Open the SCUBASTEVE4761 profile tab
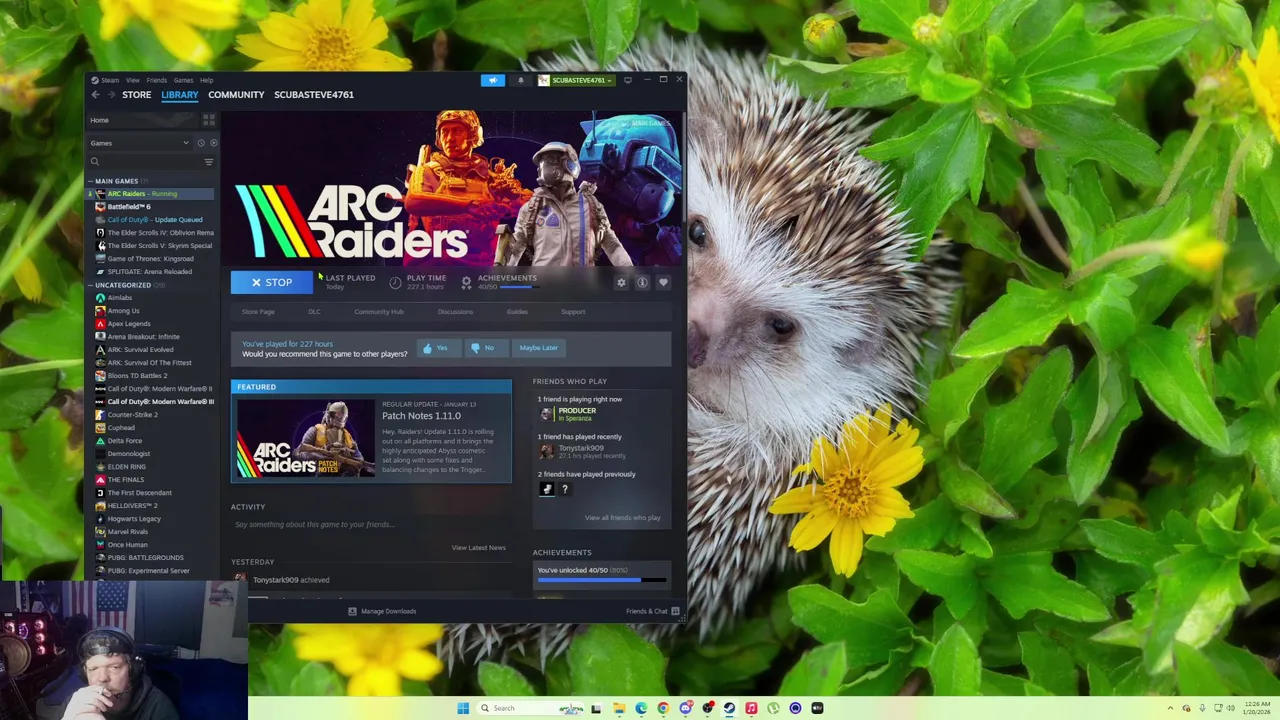This screenshot has width=1280, height=720. coord(314,95)
